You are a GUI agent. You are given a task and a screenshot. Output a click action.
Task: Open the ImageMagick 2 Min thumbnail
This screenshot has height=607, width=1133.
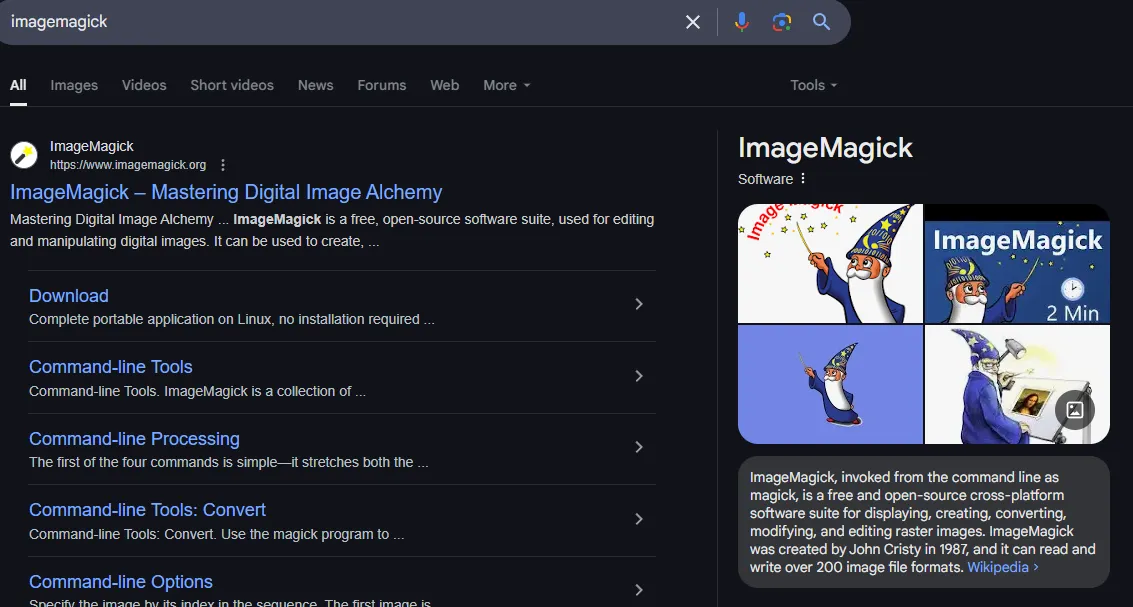click(x=1017, y=264)
